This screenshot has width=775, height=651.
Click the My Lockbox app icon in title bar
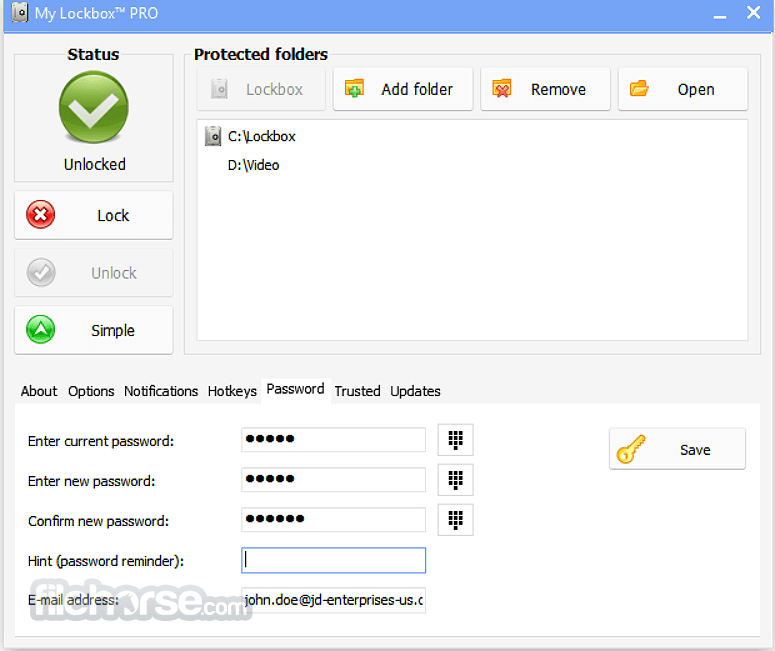coord(20,12)
